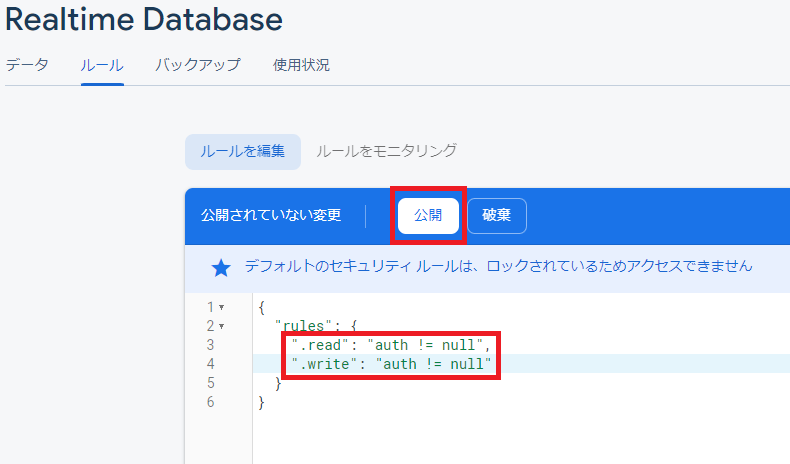Select the ルールを編集 sub-tab
The height and width of the screenshot is (464, 790).
[x=243, y=151]
